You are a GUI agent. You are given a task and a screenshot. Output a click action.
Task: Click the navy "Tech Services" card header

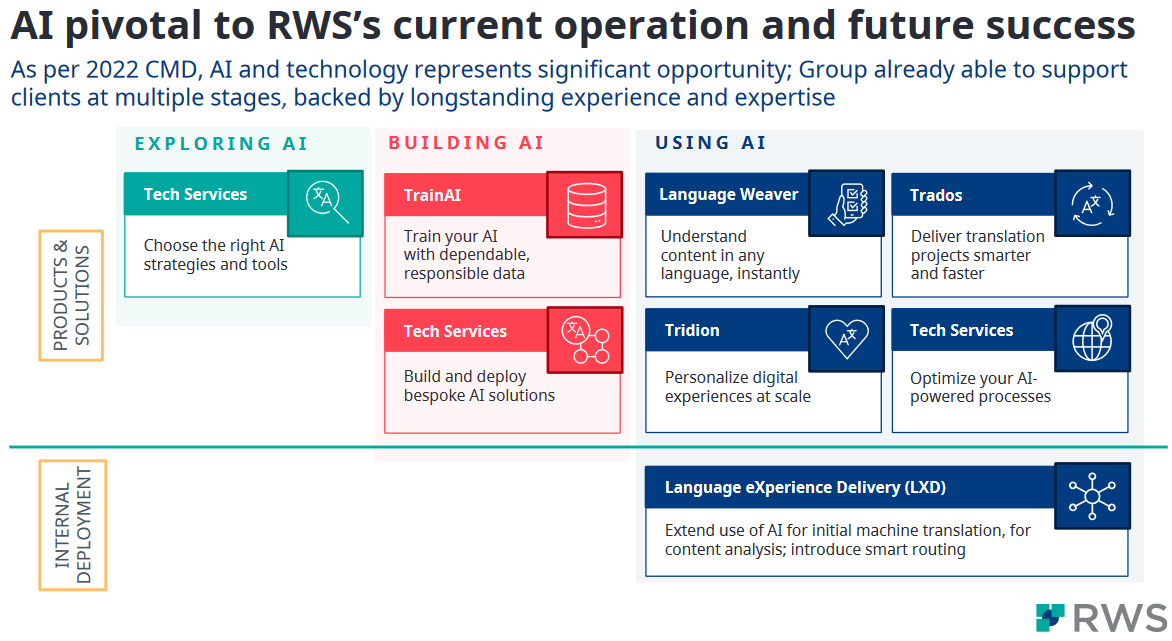[973, 330]
